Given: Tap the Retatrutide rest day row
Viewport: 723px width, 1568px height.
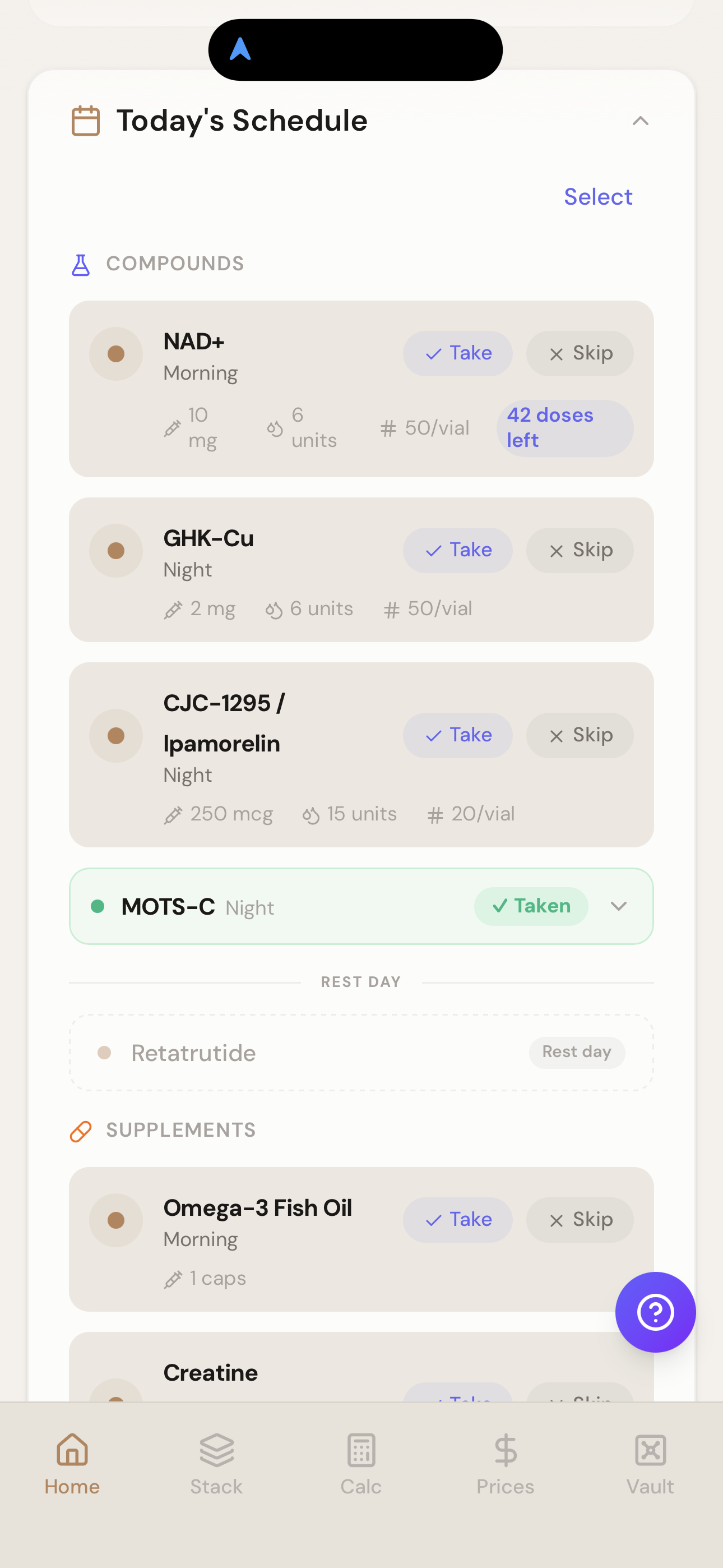Looking at the screenshot, I should [361, 1053].
